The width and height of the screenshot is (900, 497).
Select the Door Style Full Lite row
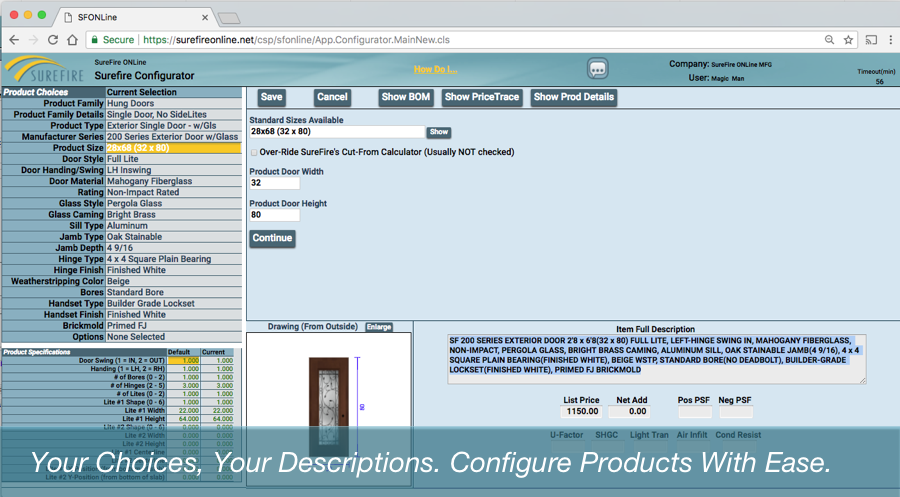click(122, 159)
